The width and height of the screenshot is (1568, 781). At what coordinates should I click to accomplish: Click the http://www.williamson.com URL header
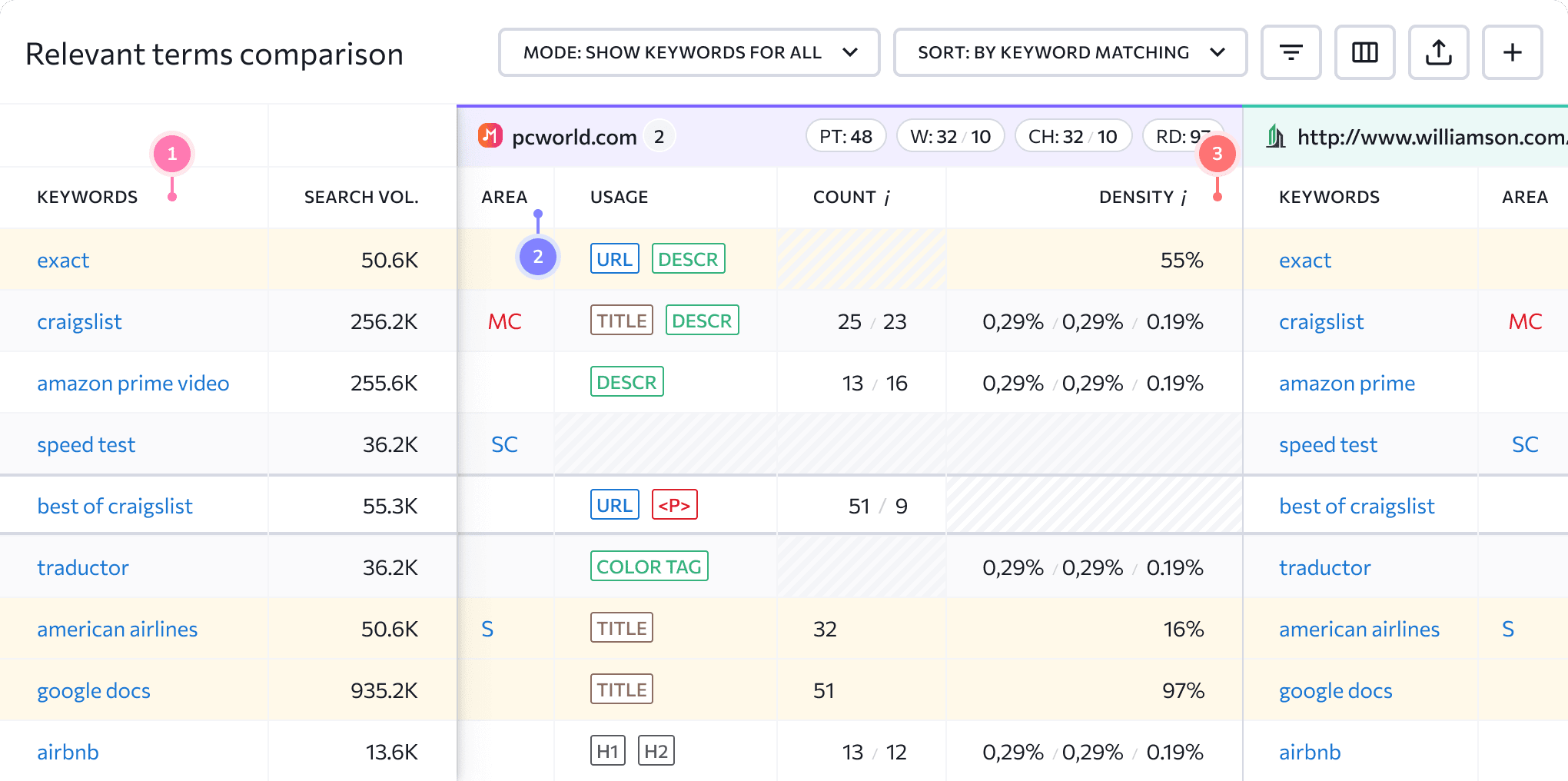point(1432,137)
